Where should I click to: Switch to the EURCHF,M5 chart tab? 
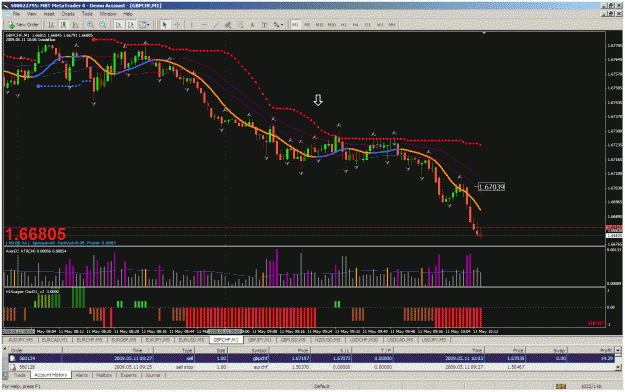89,340
